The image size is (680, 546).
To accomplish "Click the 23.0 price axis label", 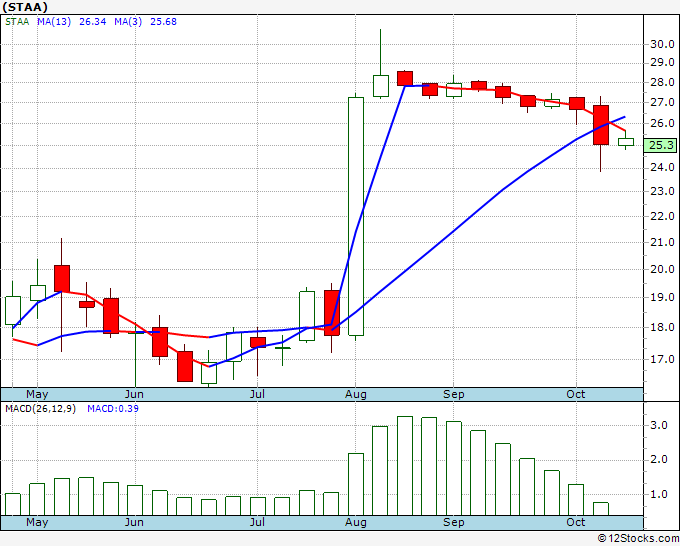I will click(662, 191).
